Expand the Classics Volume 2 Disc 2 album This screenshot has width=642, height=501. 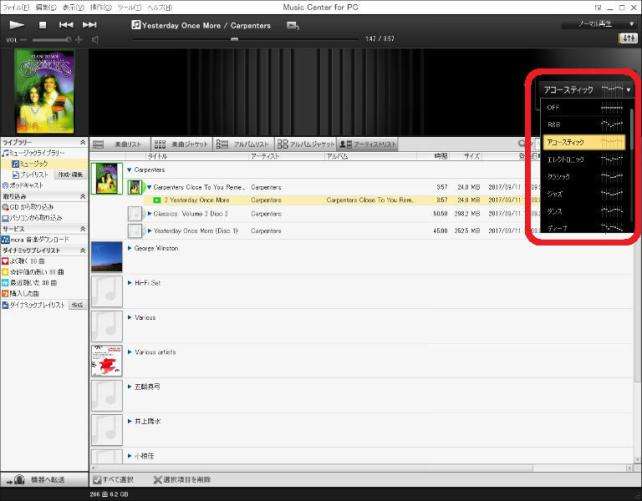(149, 214)
